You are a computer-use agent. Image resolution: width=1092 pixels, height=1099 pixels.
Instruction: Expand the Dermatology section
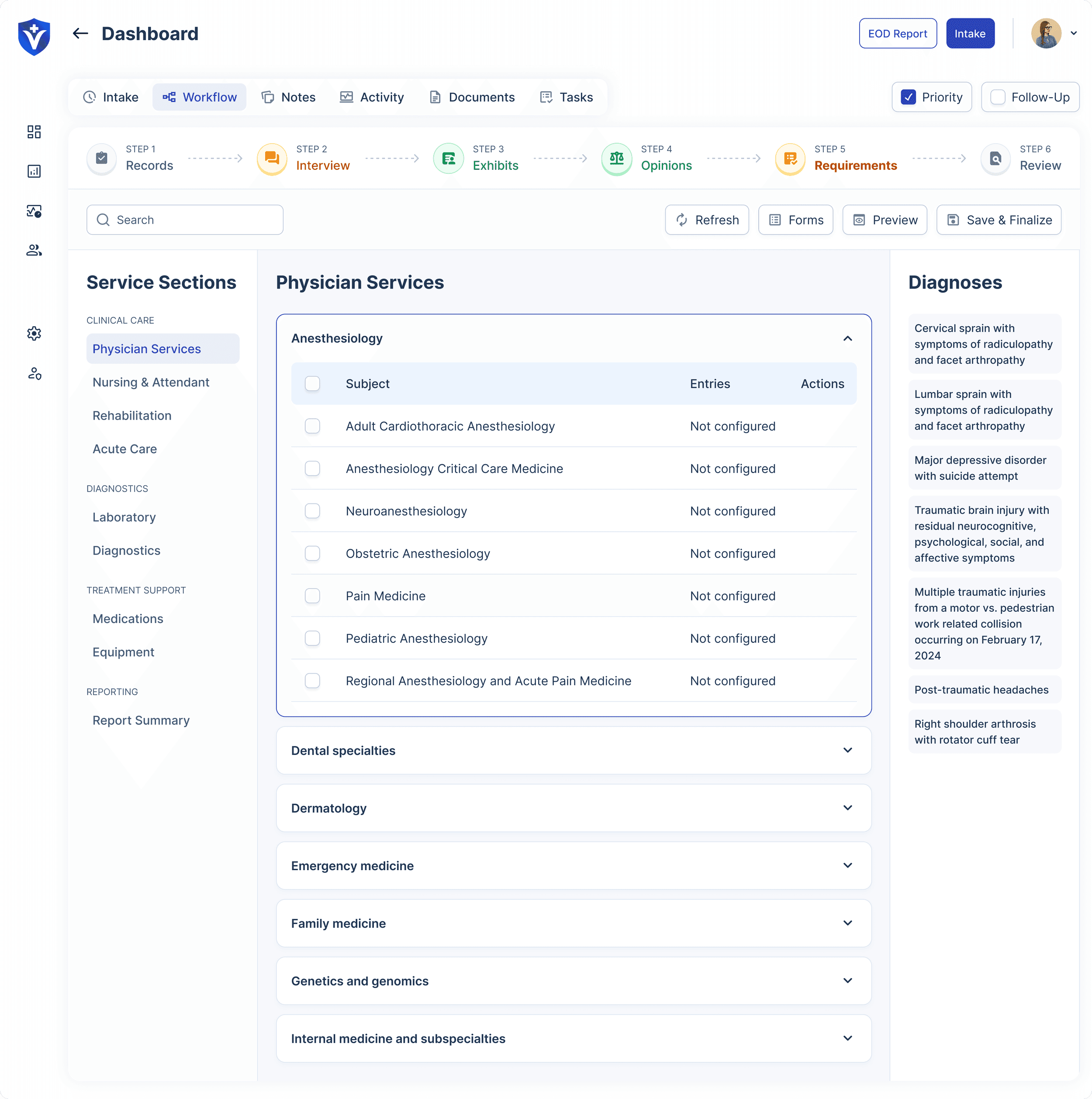(x=847, y=808)
